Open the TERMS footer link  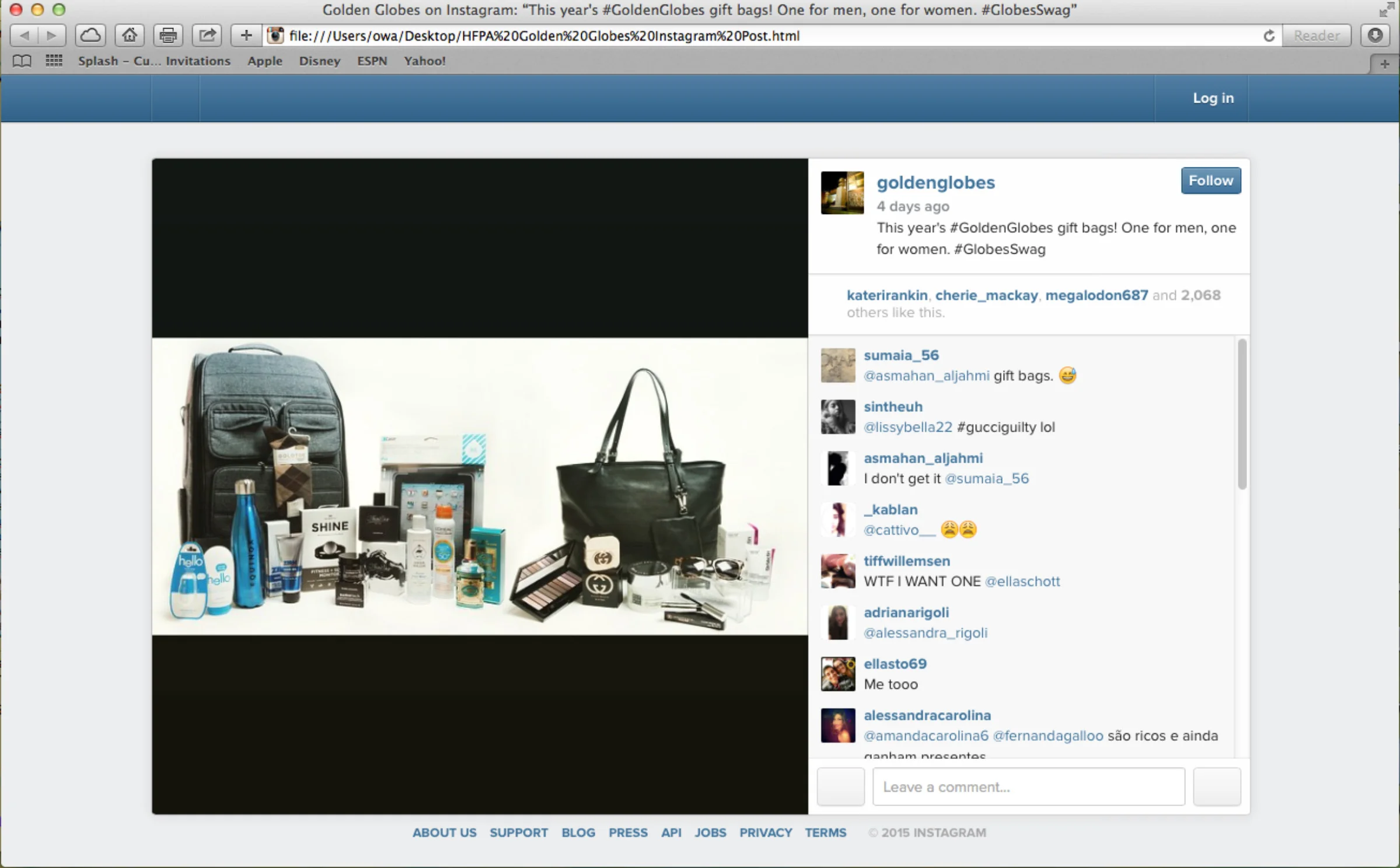pos(825,832)
